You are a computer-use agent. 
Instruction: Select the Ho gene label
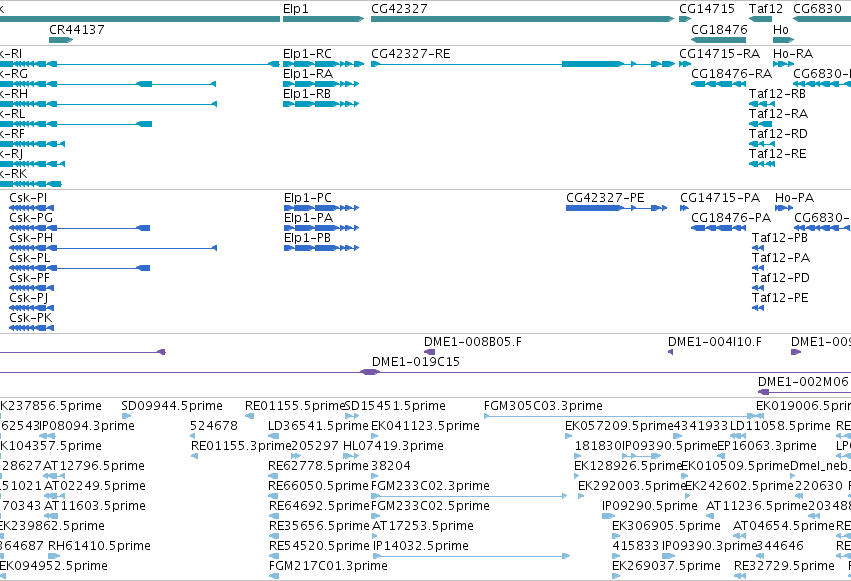[780, 29]
